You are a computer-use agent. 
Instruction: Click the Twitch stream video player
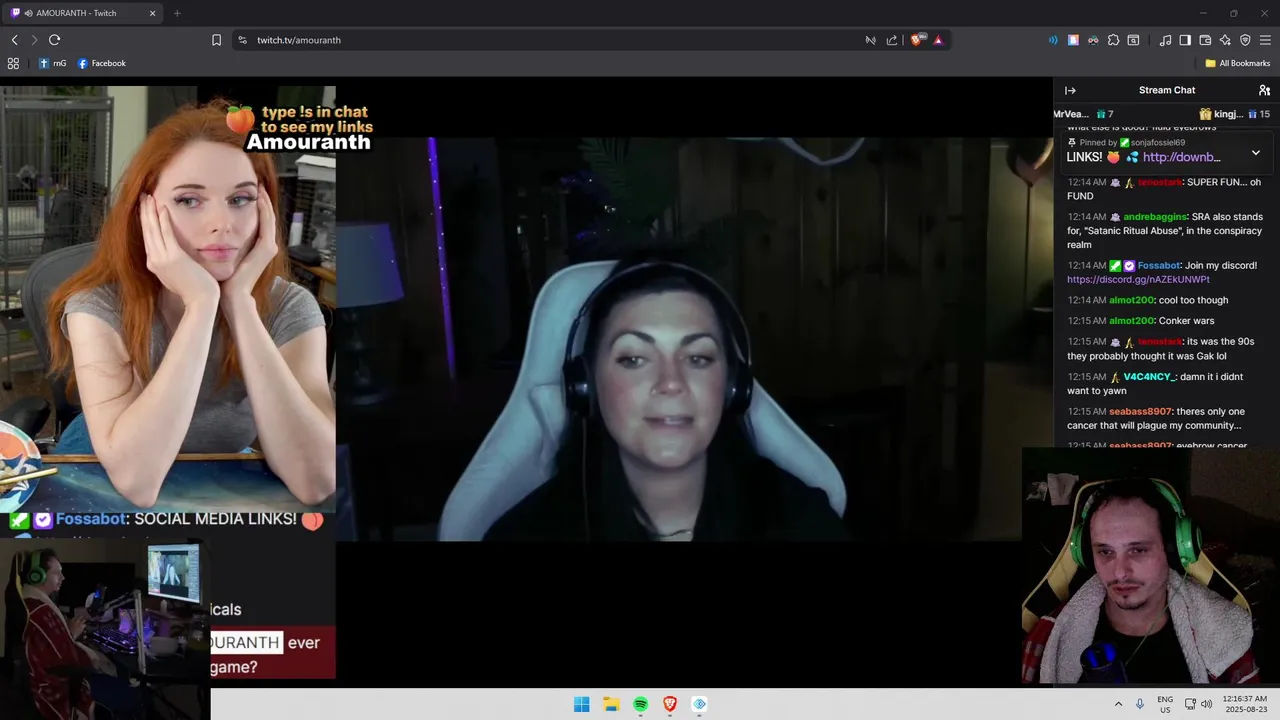coord(526,382)
